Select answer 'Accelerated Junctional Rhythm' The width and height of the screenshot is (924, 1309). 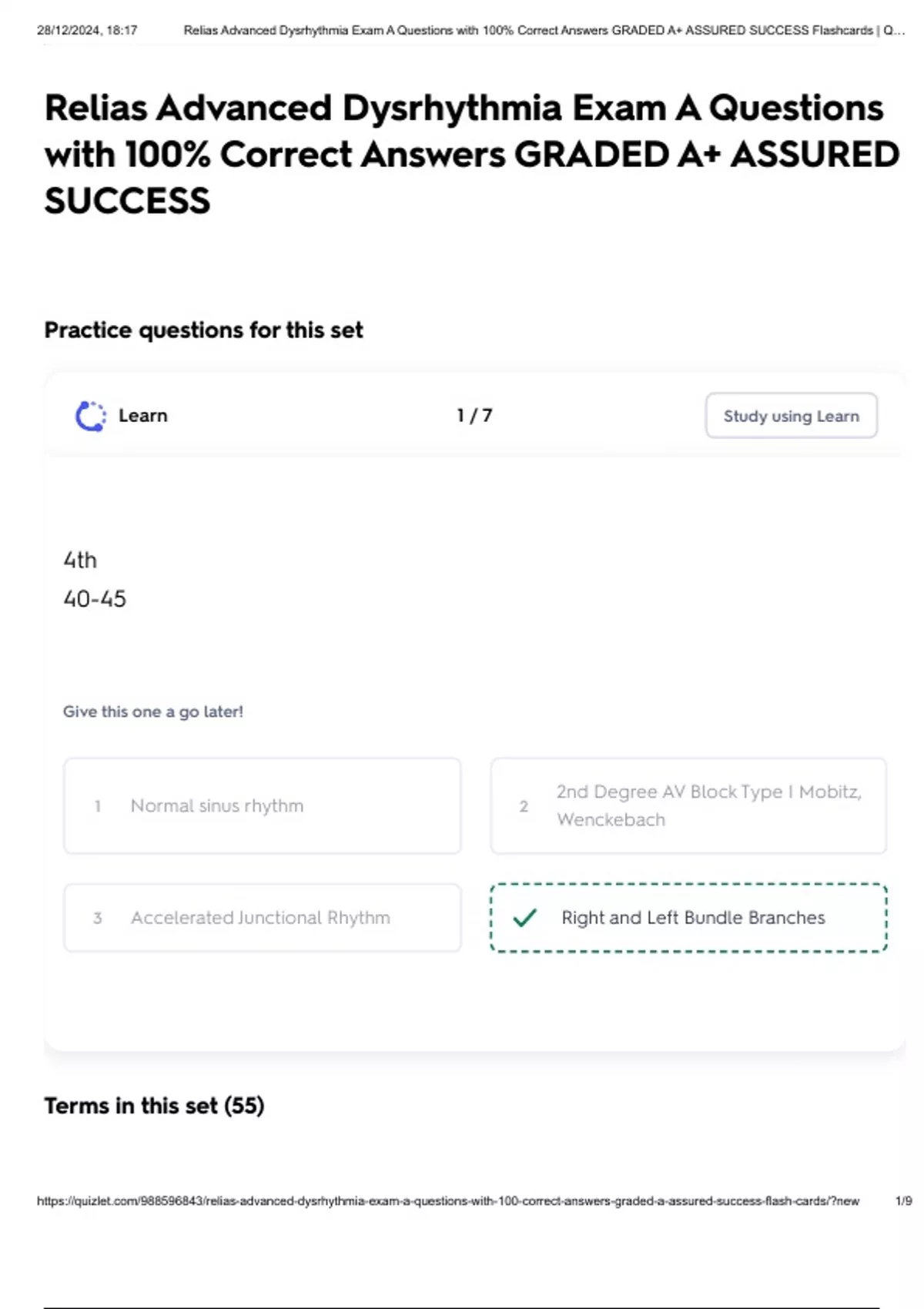click(x=262, y=918)
